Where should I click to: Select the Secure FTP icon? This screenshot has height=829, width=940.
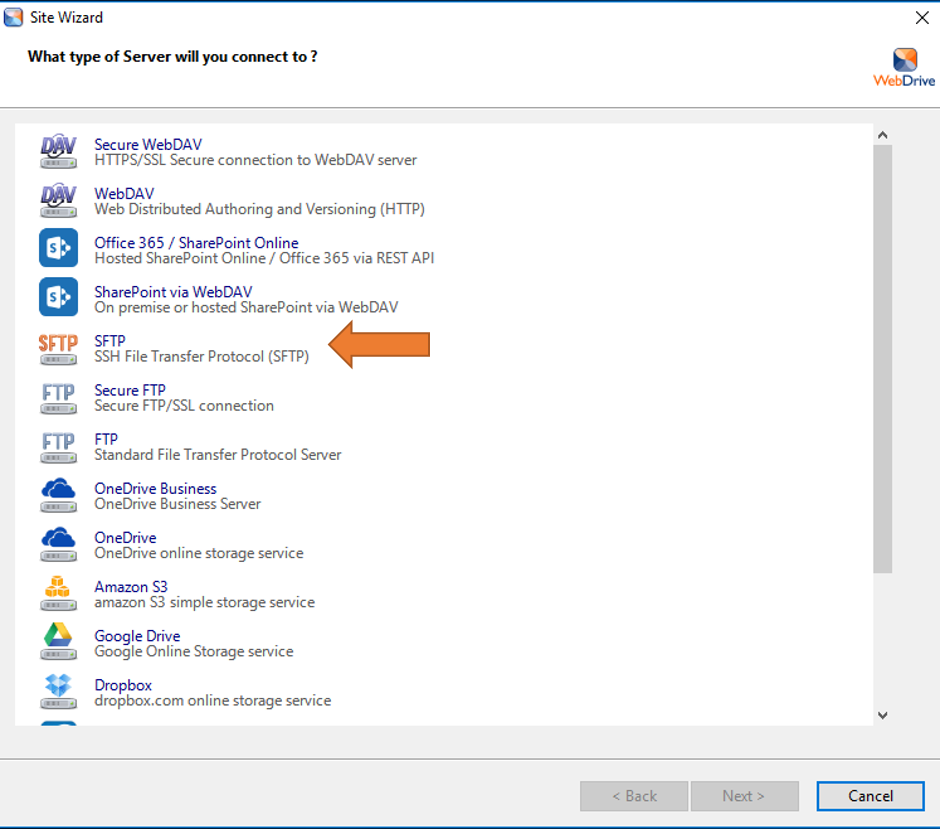(x=58, y=397)
